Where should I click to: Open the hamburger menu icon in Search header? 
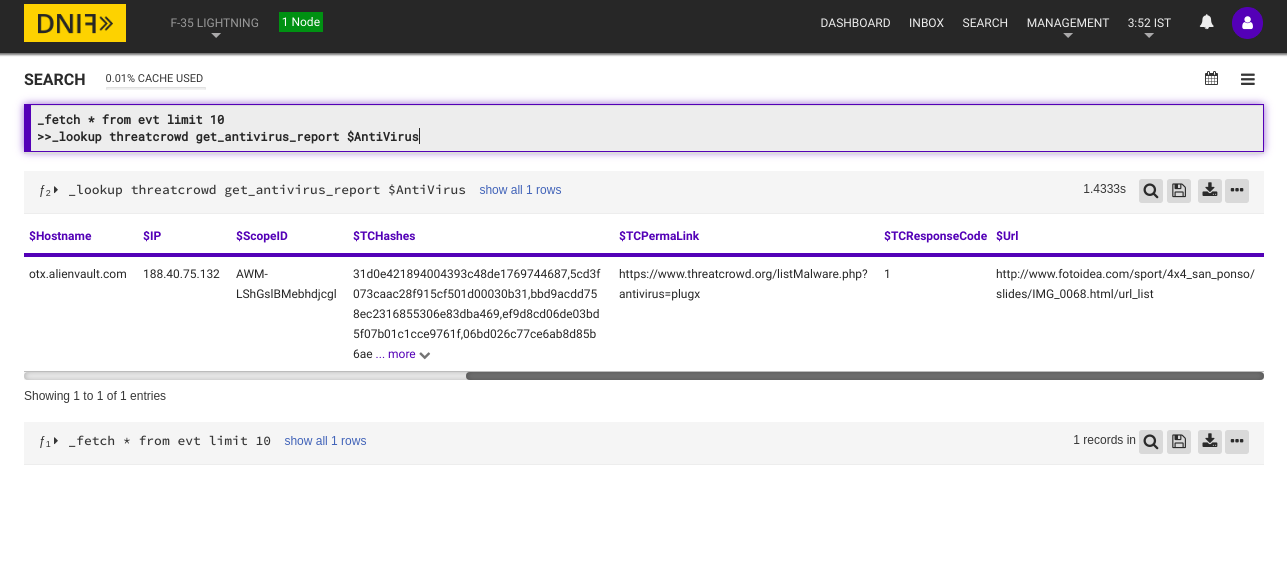1248,79
